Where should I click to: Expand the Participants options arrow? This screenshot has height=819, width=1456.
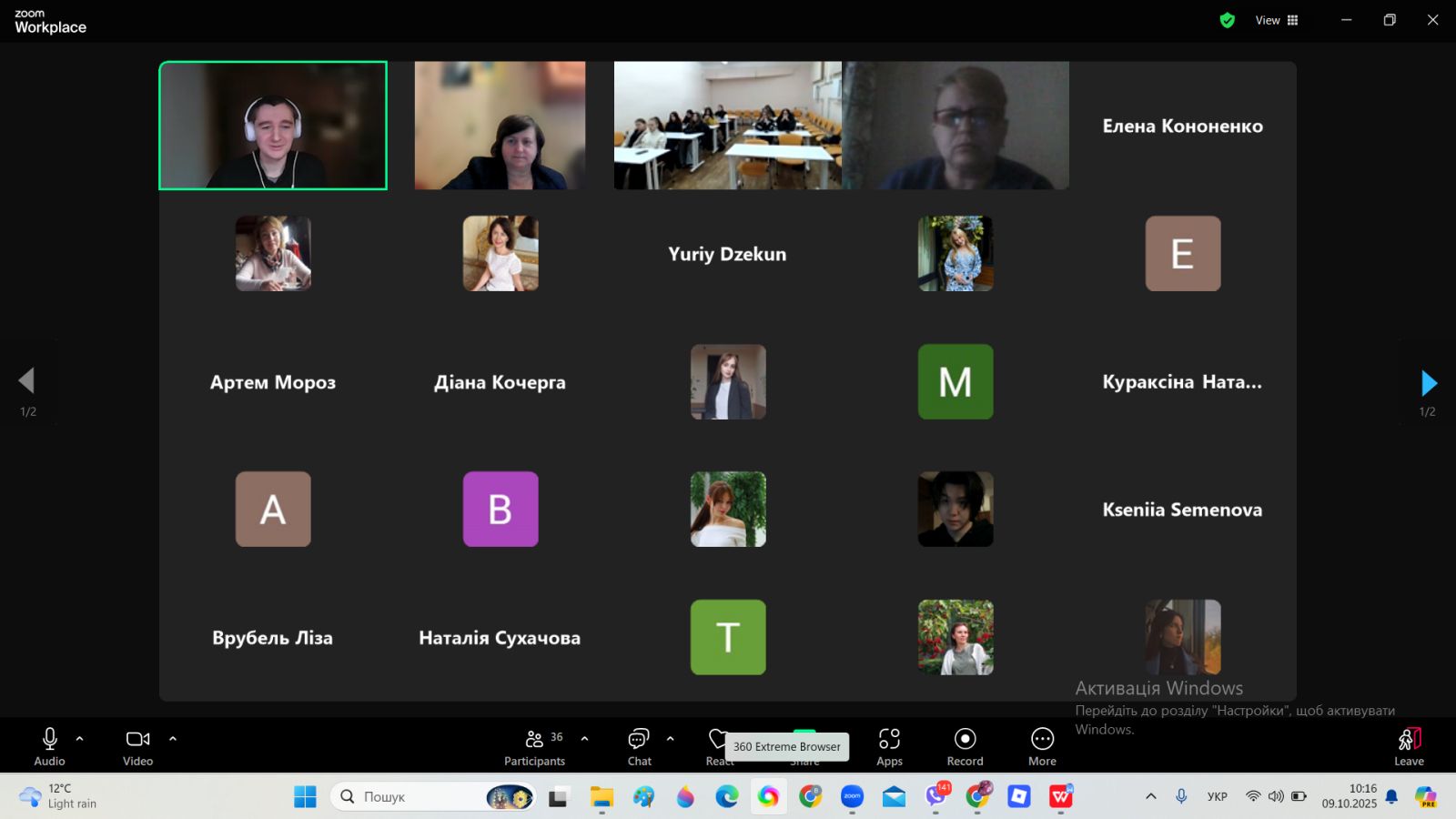point(584,739)
